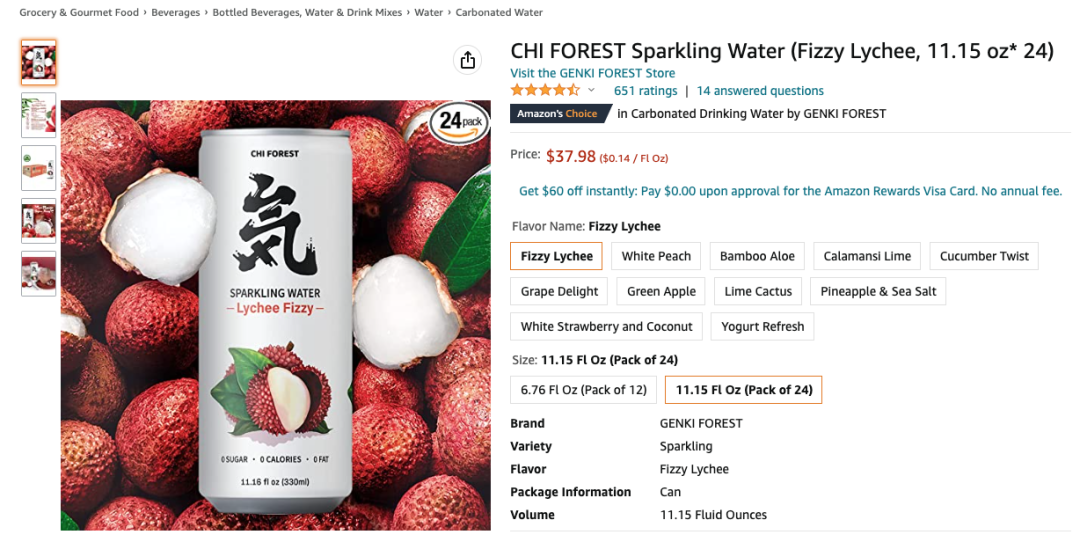Select the fifth product thumbnail
This screenshot has height=542, width=1080.
pos(39,274)
